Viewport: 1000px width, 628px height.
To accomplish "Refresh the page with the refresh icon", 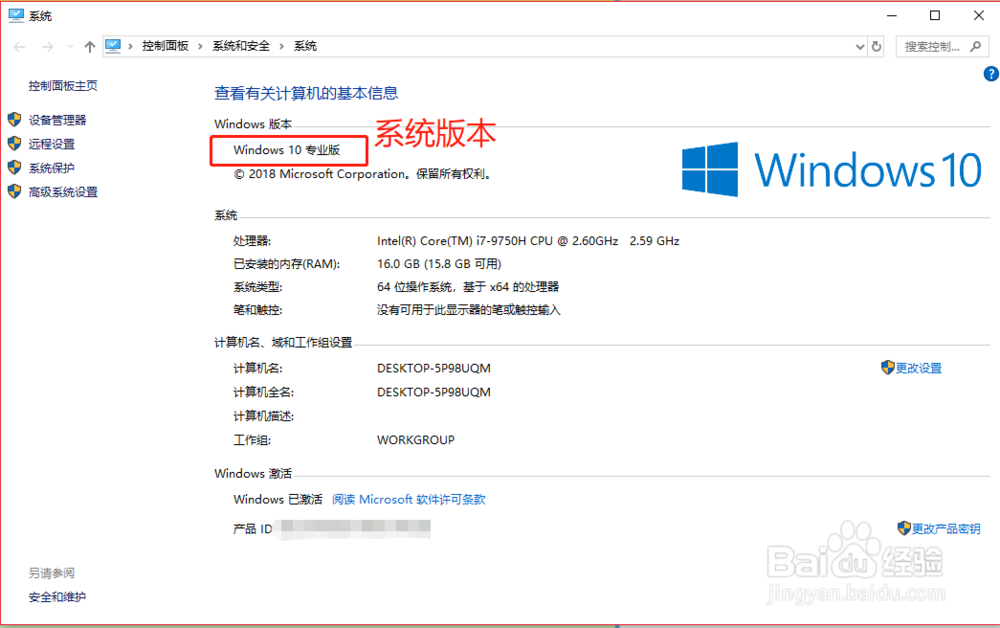I will [876, 47].
